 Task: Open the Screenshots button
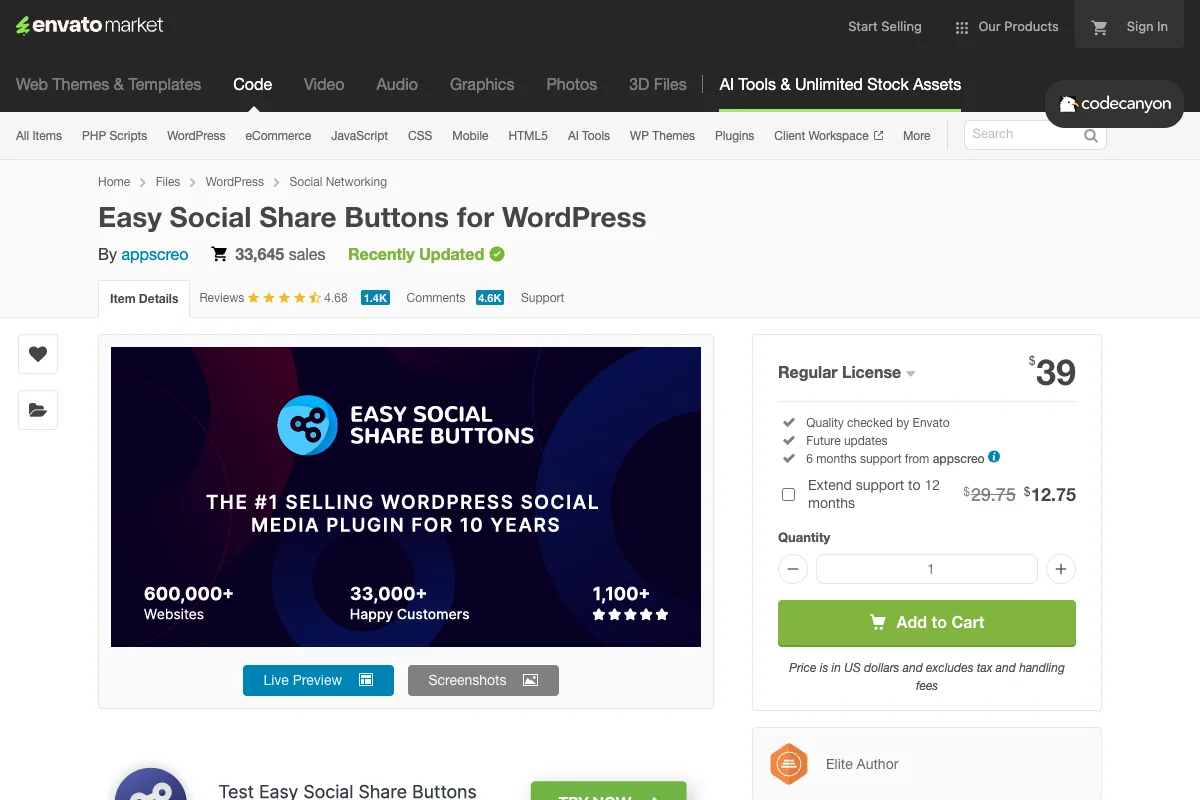(x=483, y=680)
